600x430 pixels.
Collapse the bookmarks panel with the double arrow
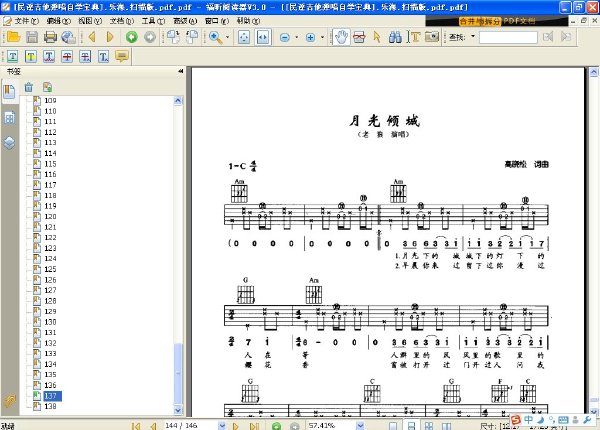[x=181, y=71]
